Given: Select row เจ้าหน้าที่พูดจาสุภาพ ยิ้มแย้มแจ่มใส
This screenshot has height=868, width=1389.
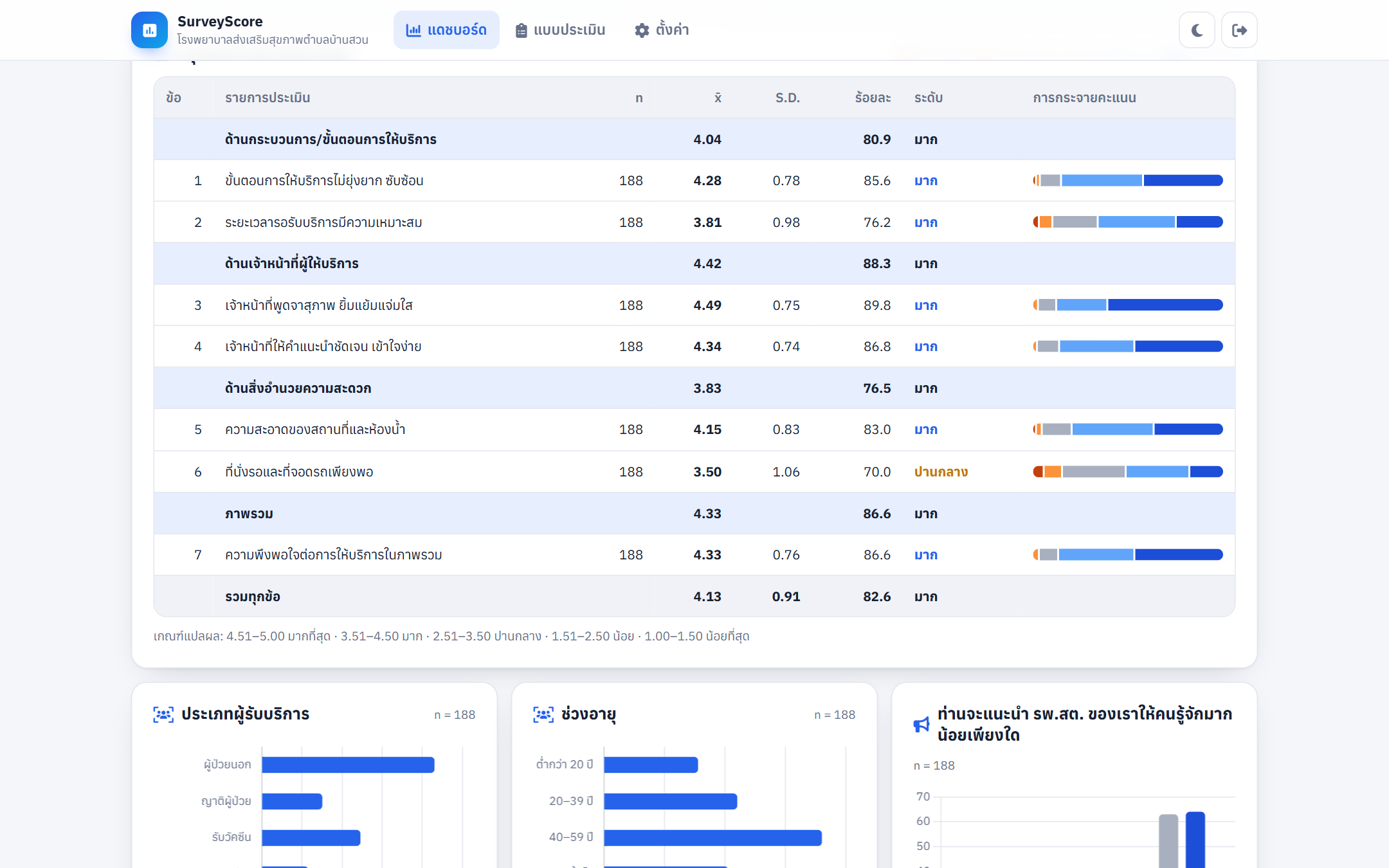Looking at the screenshot, I should pos(694,305).
